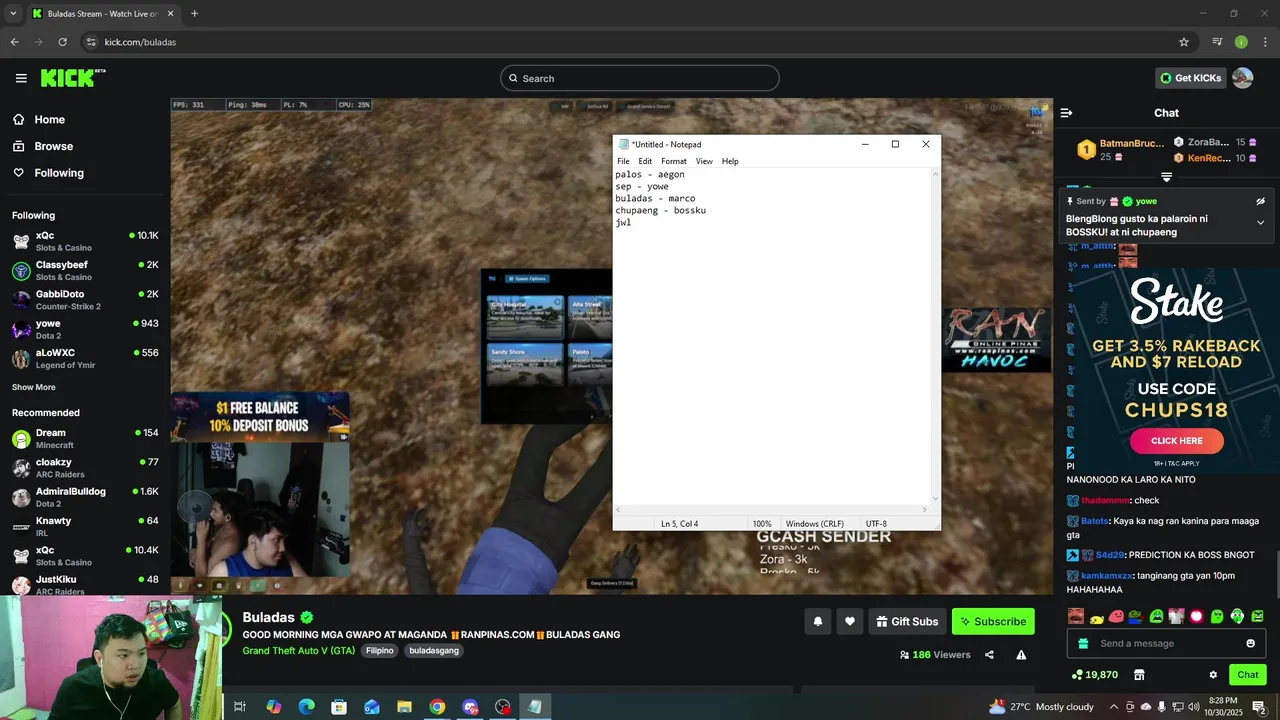Open cloakzy recommended channel
Image resolution: width=1280 pixels, height=720 pixels.
[x=85, y=467]
